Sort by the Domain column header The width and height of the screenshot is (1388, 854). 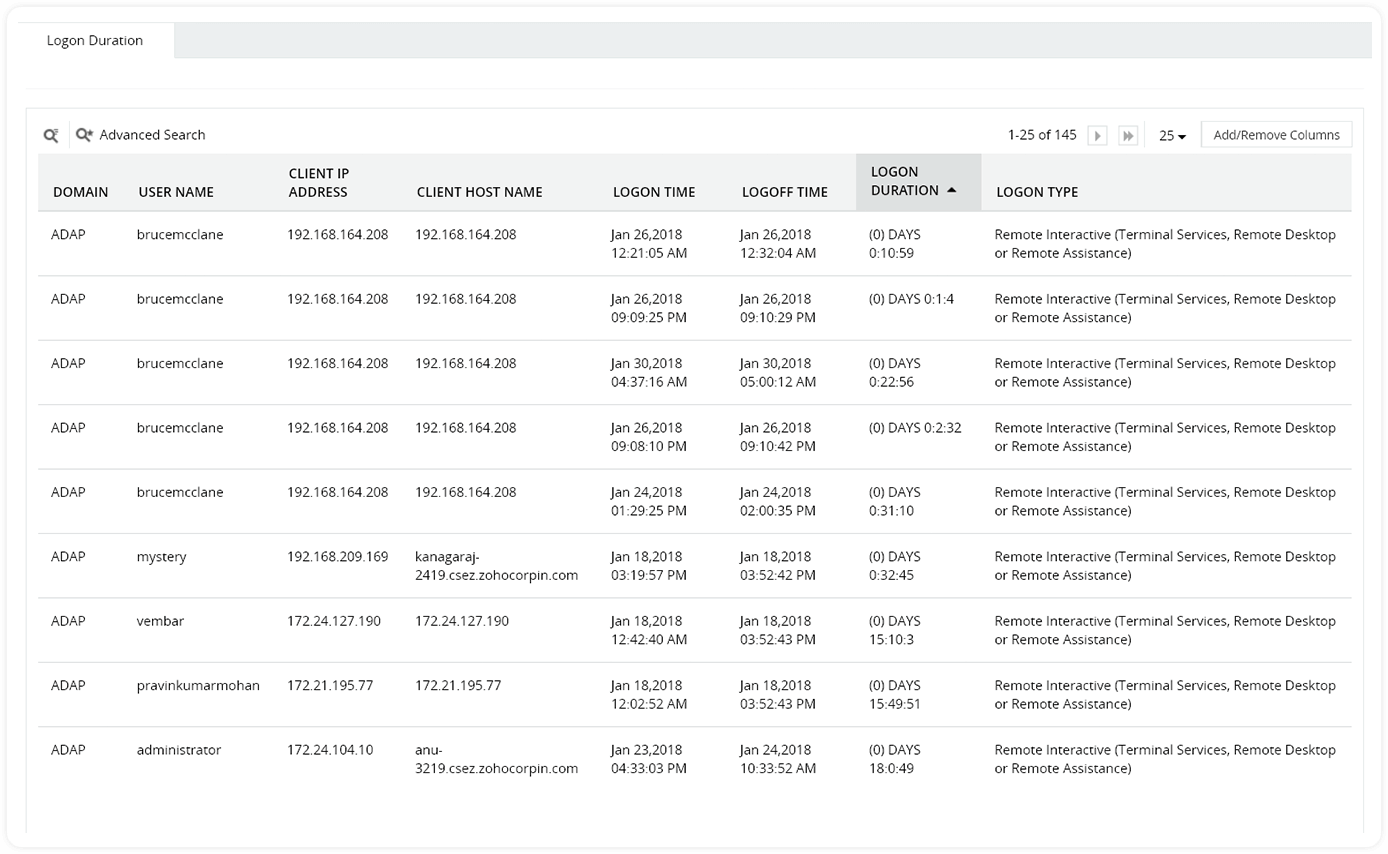pyautogui.click(x=81, y=191)
